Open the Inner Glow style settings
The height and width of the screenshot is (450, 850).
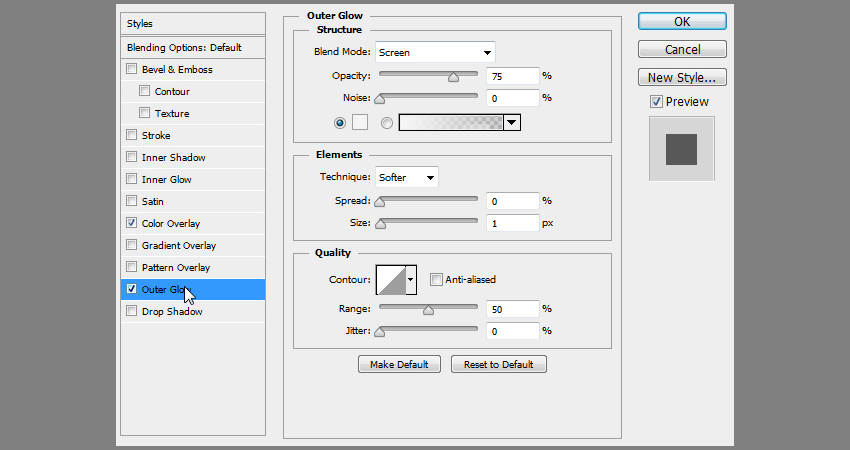click(x=166, y=180)
